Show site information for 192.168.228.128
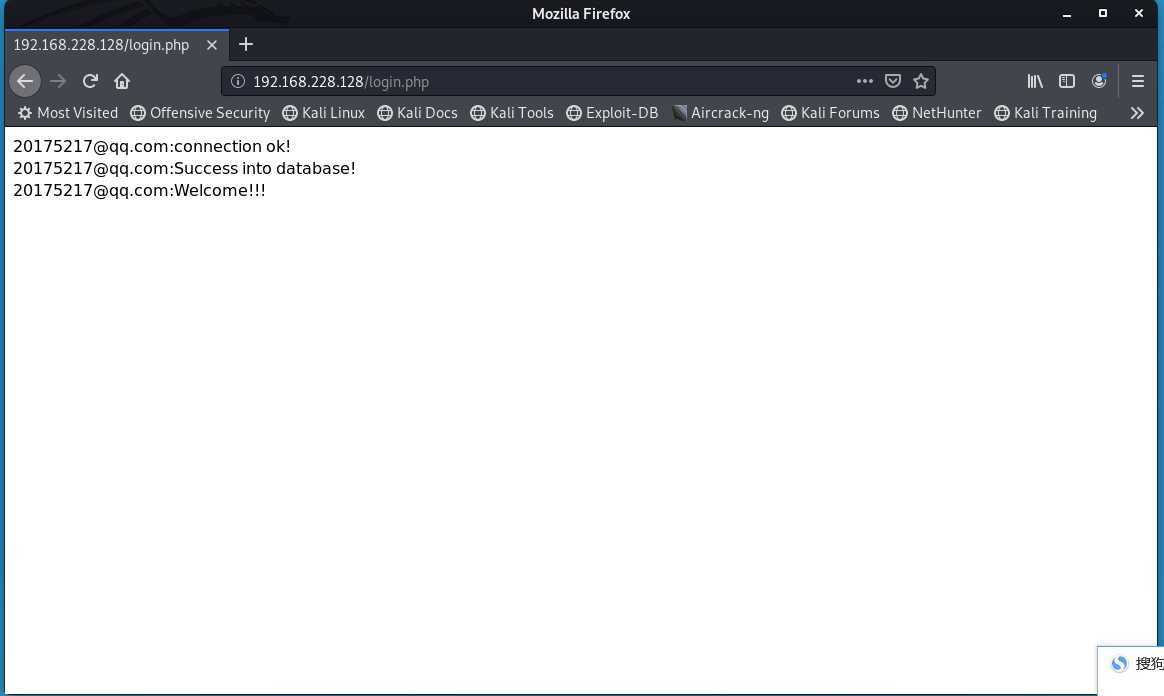 [x=238, y=82]
